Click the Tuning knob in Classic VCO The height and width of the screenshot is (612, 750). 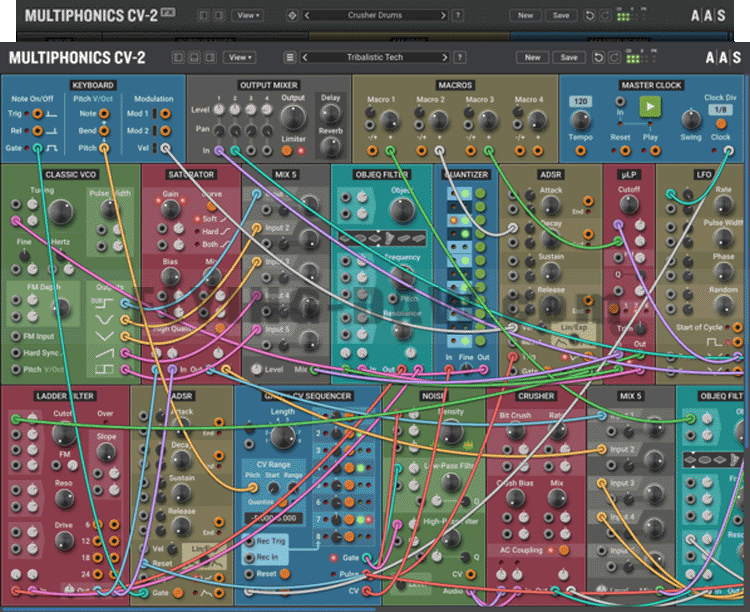(x=61, y=212)
